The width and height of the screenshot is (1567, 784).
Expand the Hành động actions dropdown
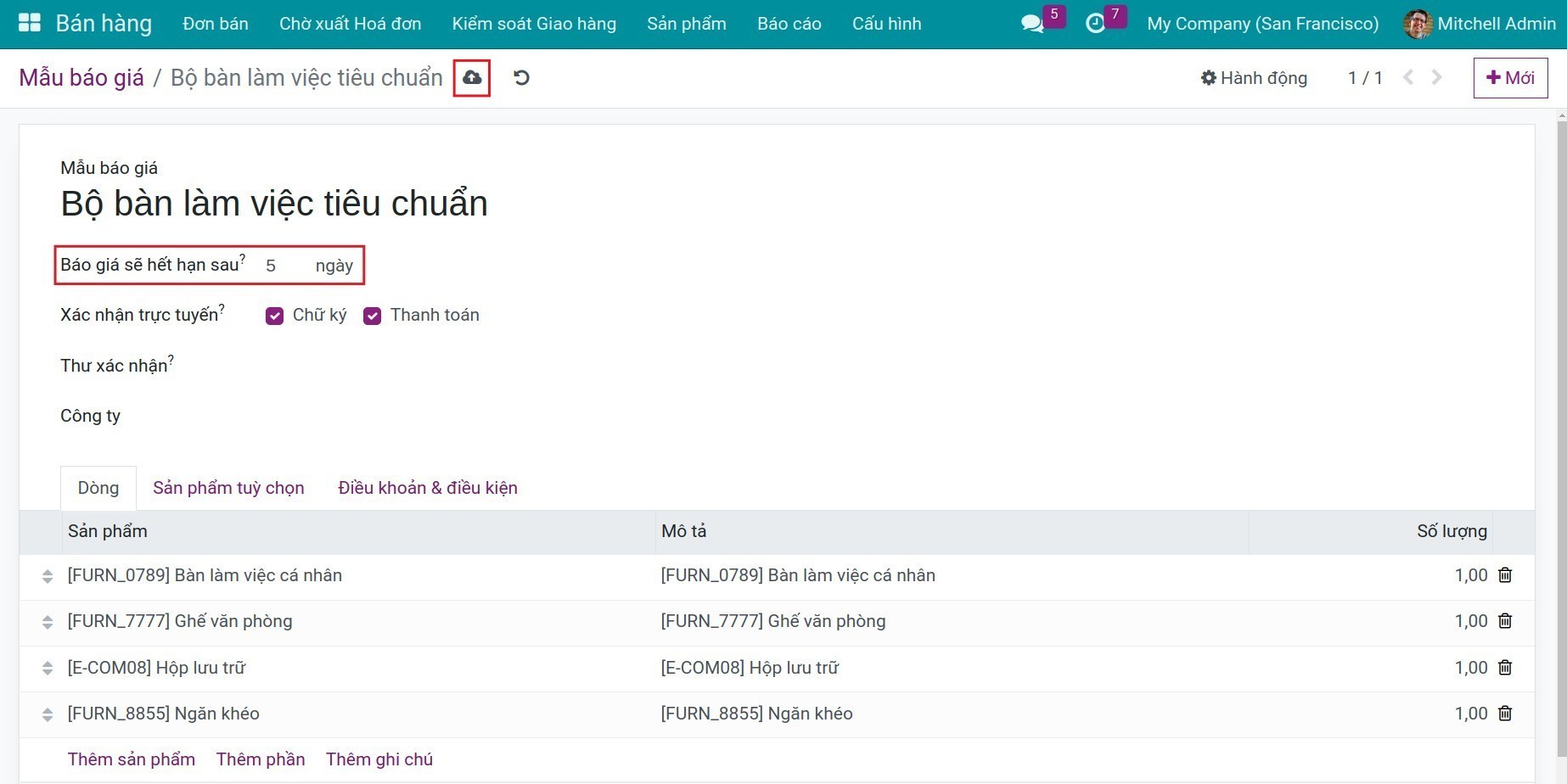click(x=1254, y=78)
